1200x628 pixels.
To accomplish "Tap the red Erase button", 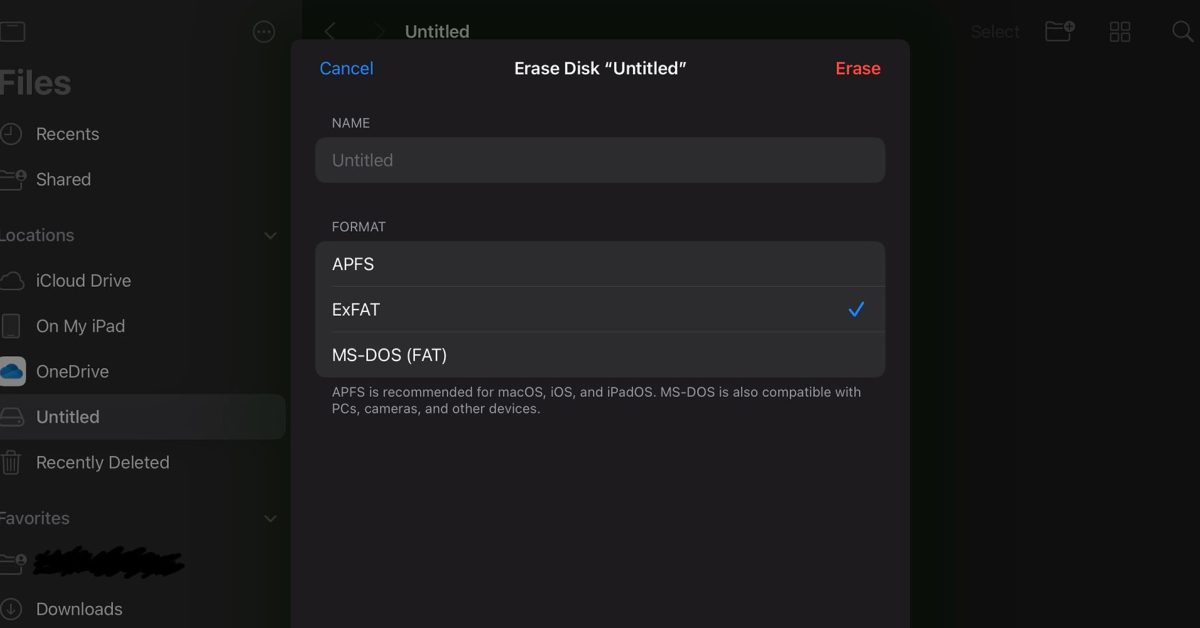I will [x=858, y=68].
